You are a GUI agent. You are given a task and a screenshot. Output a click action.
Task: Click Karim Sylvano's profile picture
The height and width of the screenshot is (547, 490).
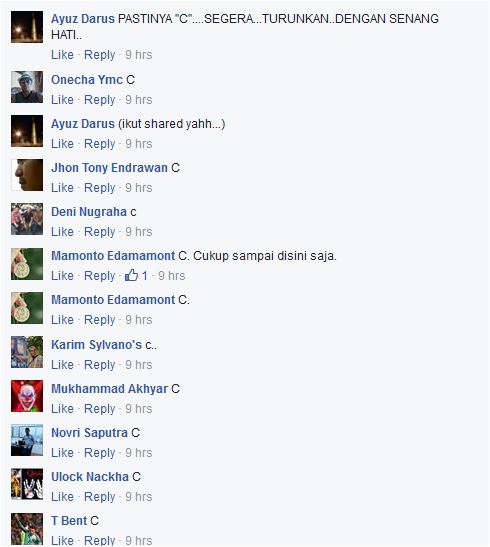27,352
